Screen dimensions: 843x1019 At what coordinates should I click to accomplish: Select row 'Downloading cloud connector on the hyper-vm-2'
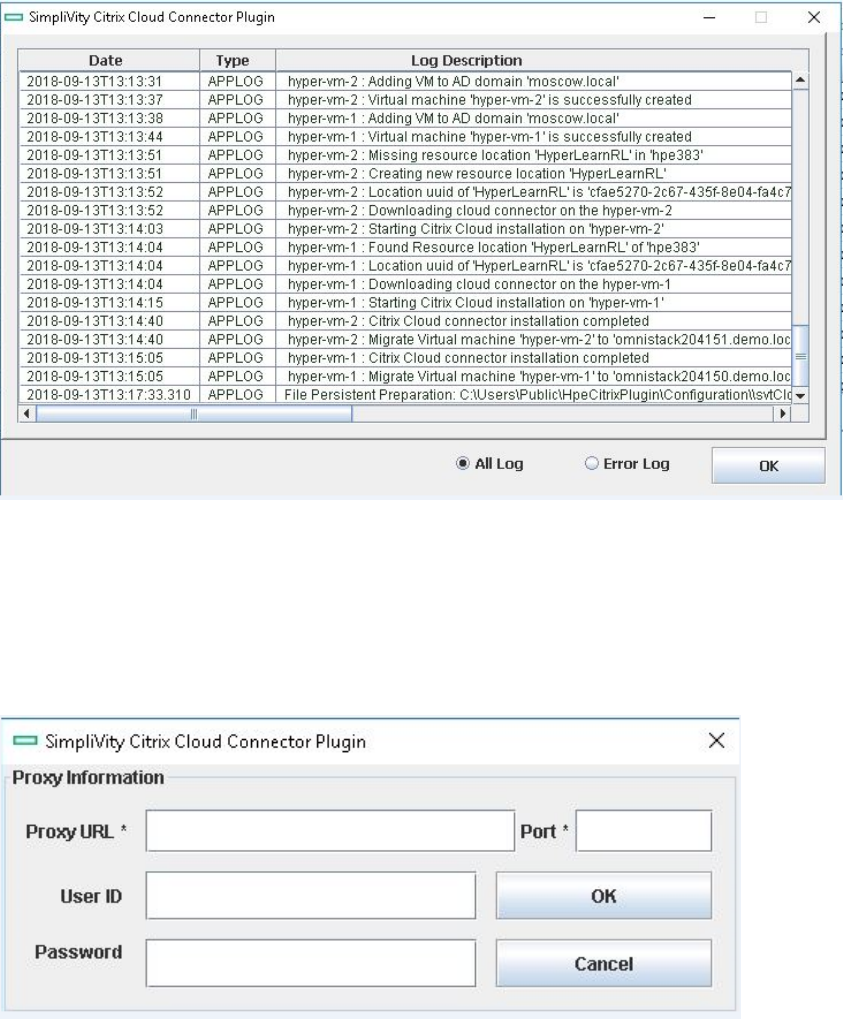(405, 211)
